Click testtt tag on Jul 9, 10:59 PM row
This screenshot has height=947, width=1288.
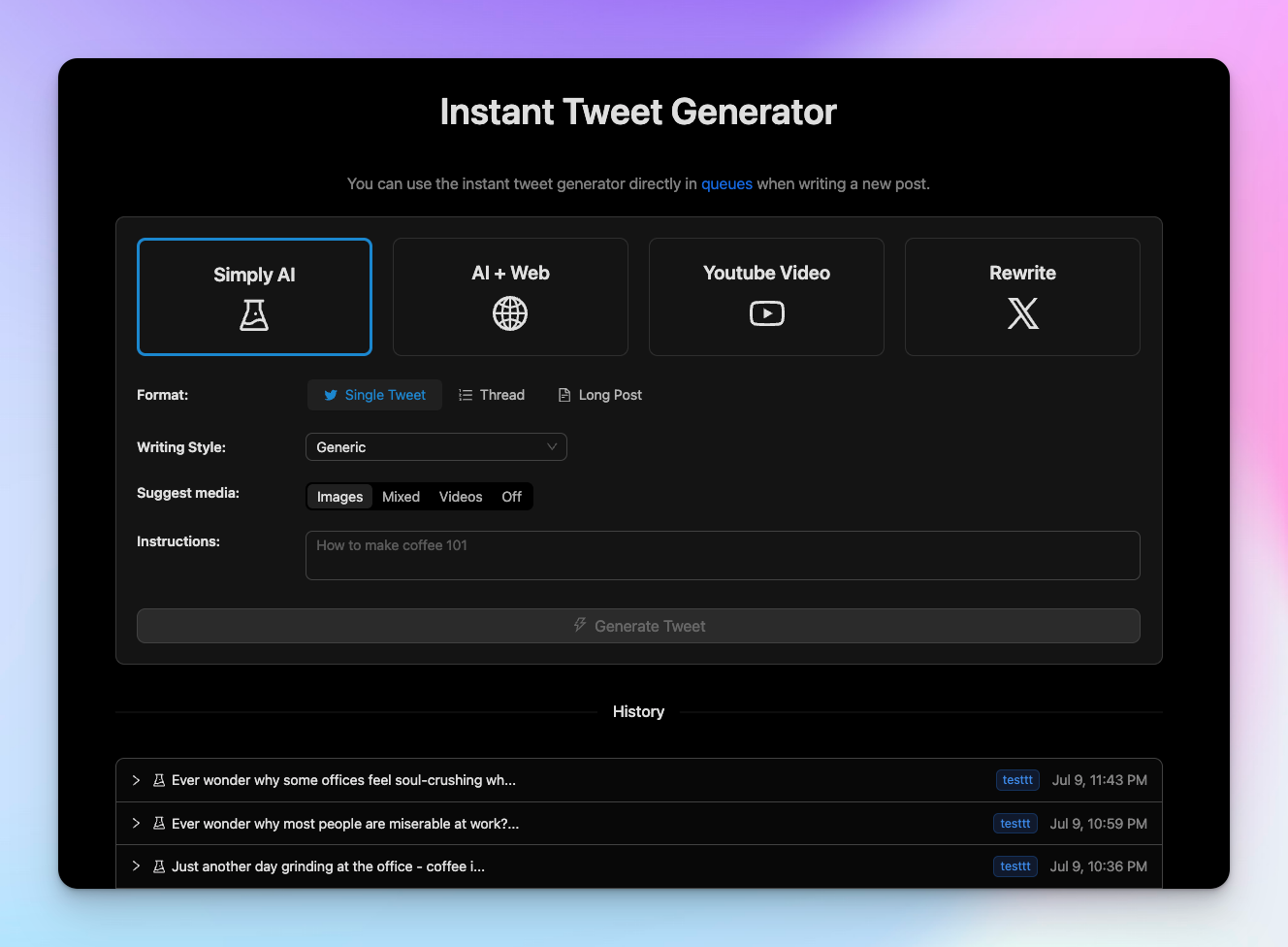(1015, 824)
